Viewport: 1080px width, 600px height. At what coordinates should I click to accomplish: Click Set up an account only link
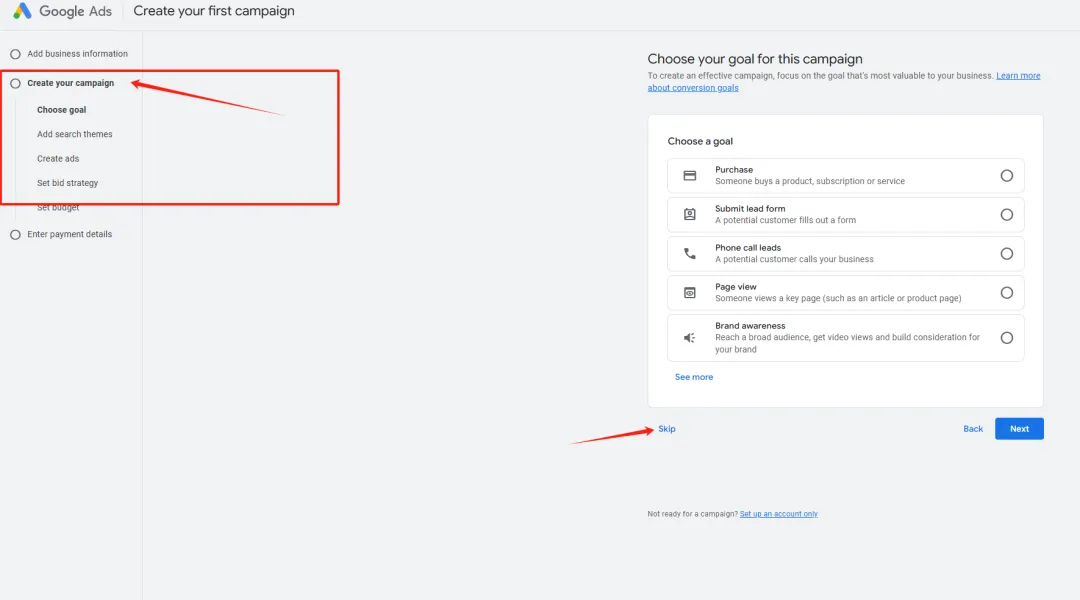pyautogui.click(x=778, y=514)
